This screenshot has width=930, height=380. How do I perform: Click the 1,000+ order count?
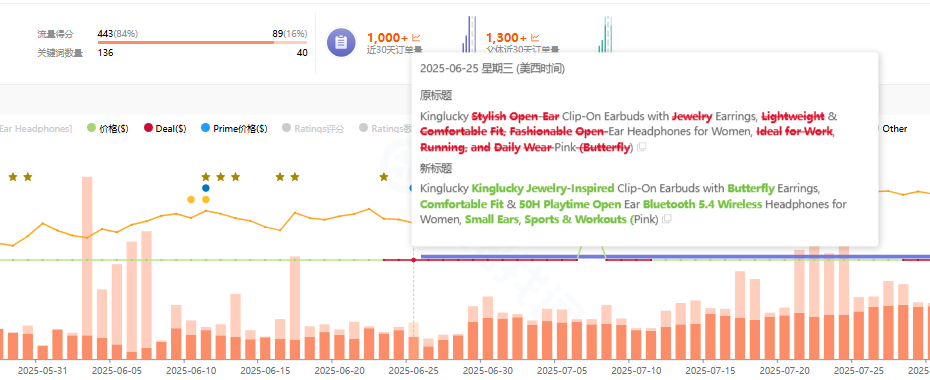[x=388, y=37]
